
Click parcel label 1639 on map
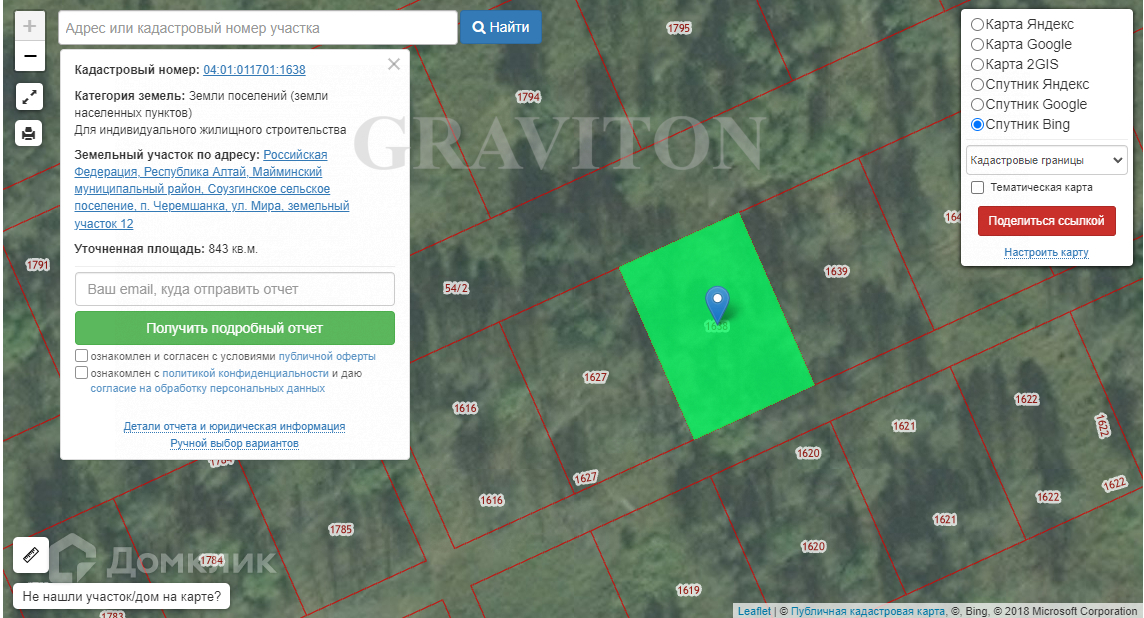[x=836, y=271]
